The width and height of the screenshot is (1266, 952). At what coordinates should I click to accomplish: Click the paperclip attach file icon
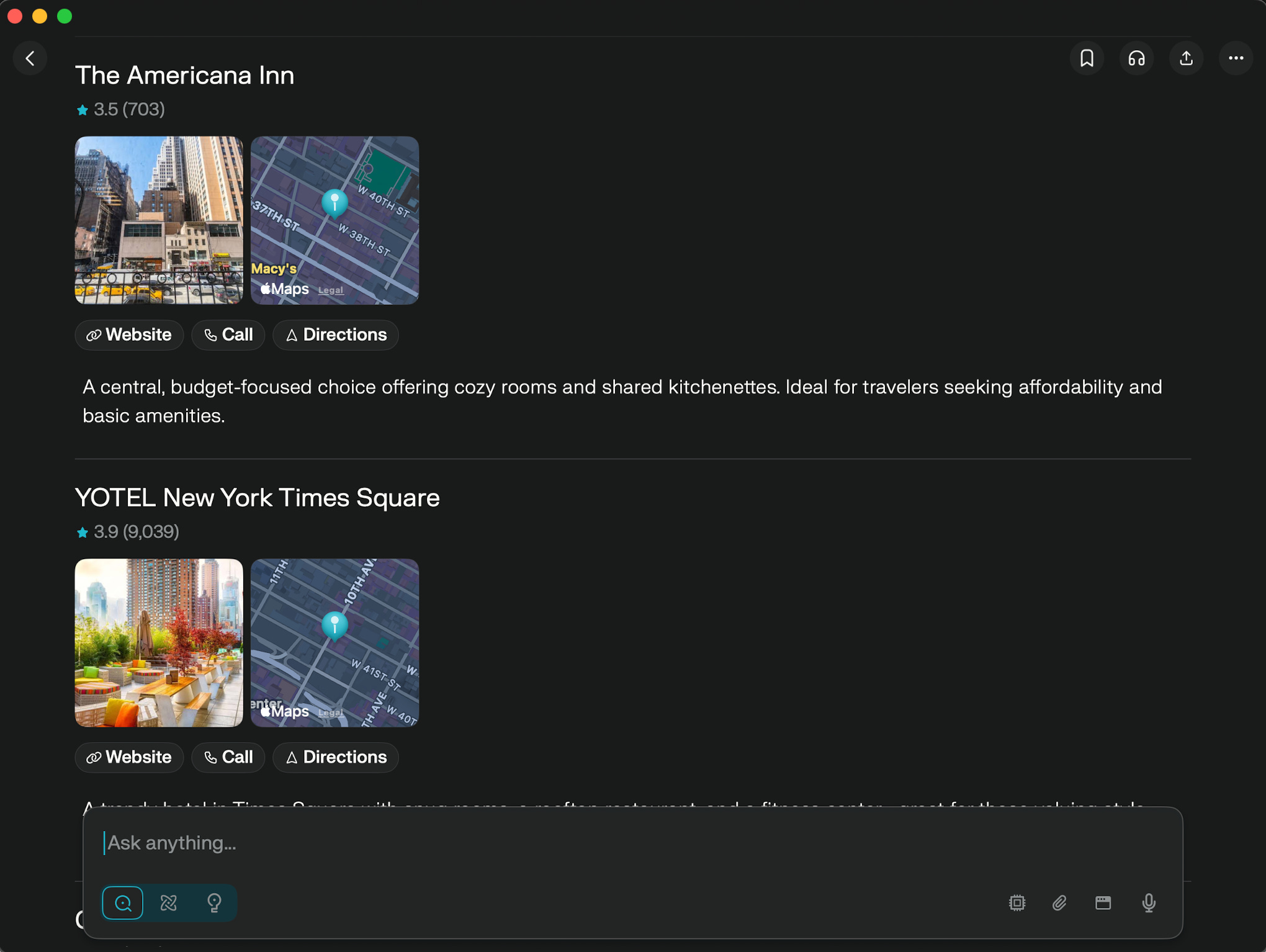coord(1059,902)
